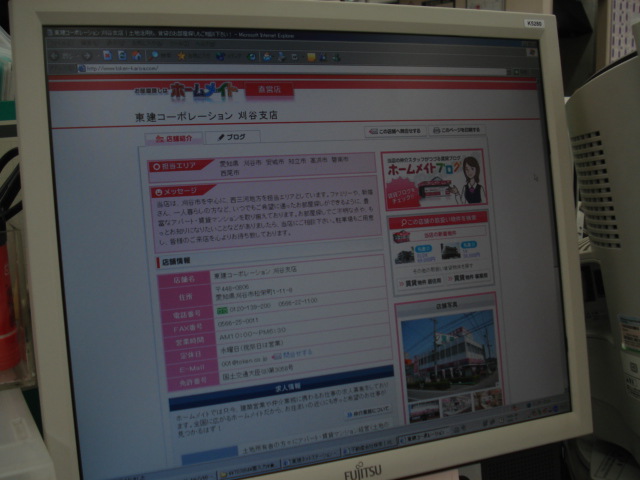
Task: Switch to the active 東建コーポレーション taskbar item
Action: point(423,437)
